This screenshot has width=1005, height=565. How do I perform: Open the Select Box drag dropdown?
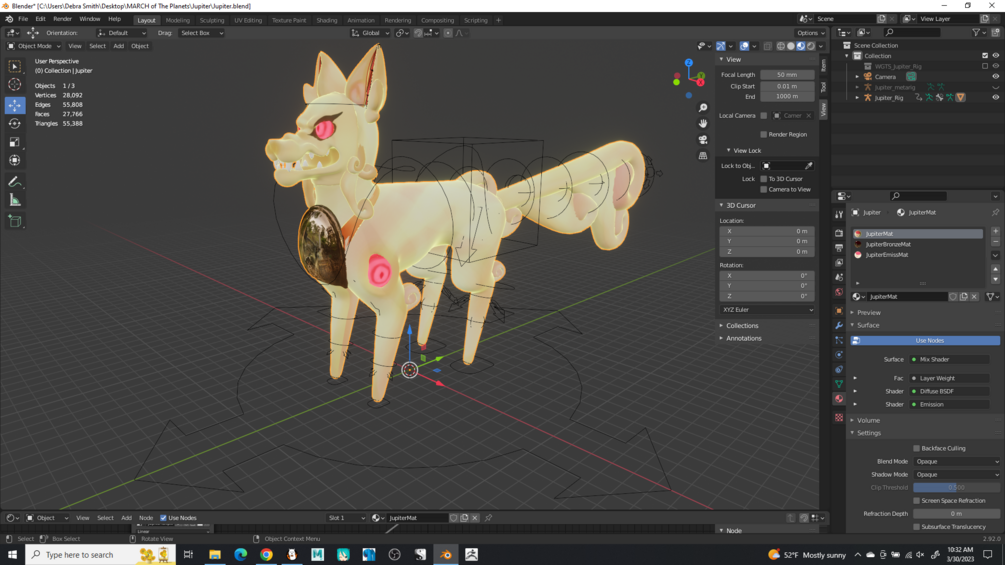(201, 33)
